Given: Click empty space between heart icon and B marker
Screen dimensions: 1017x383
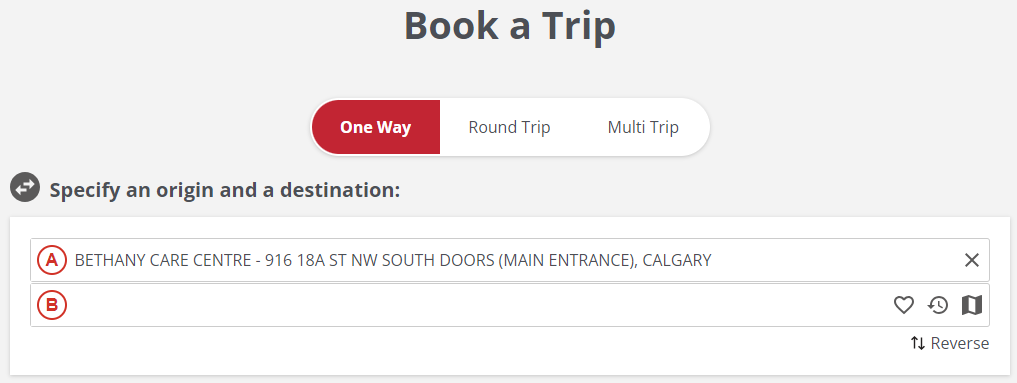Looking at the screenshot, I should pos(480,305).
